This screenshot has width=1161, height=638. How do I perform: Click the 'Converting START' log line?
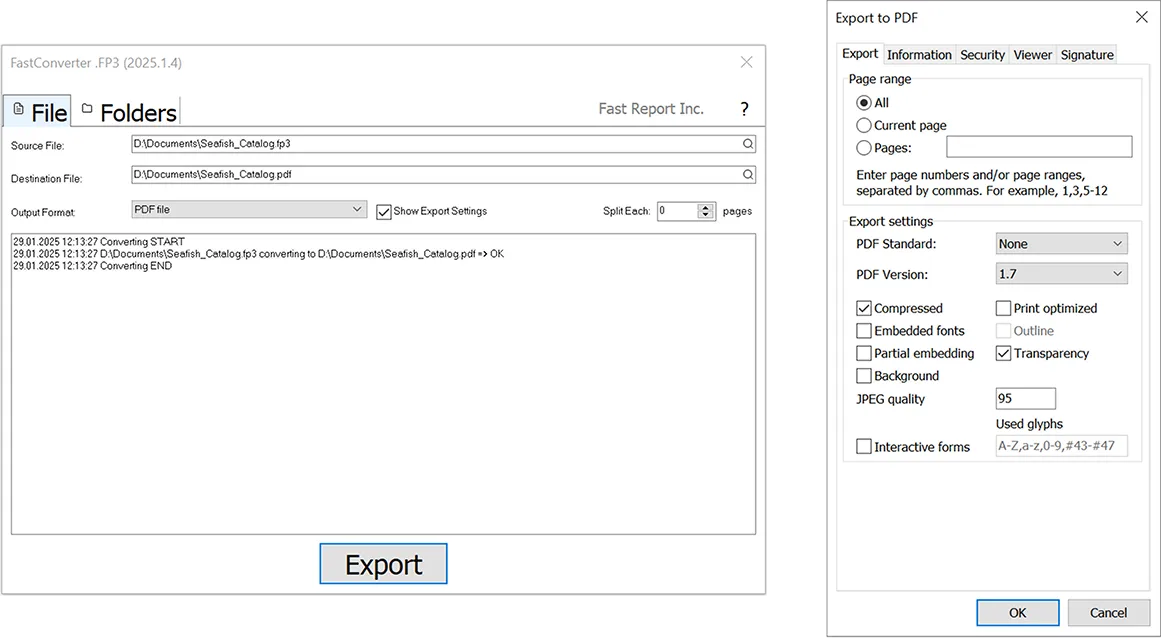[98, 242]
